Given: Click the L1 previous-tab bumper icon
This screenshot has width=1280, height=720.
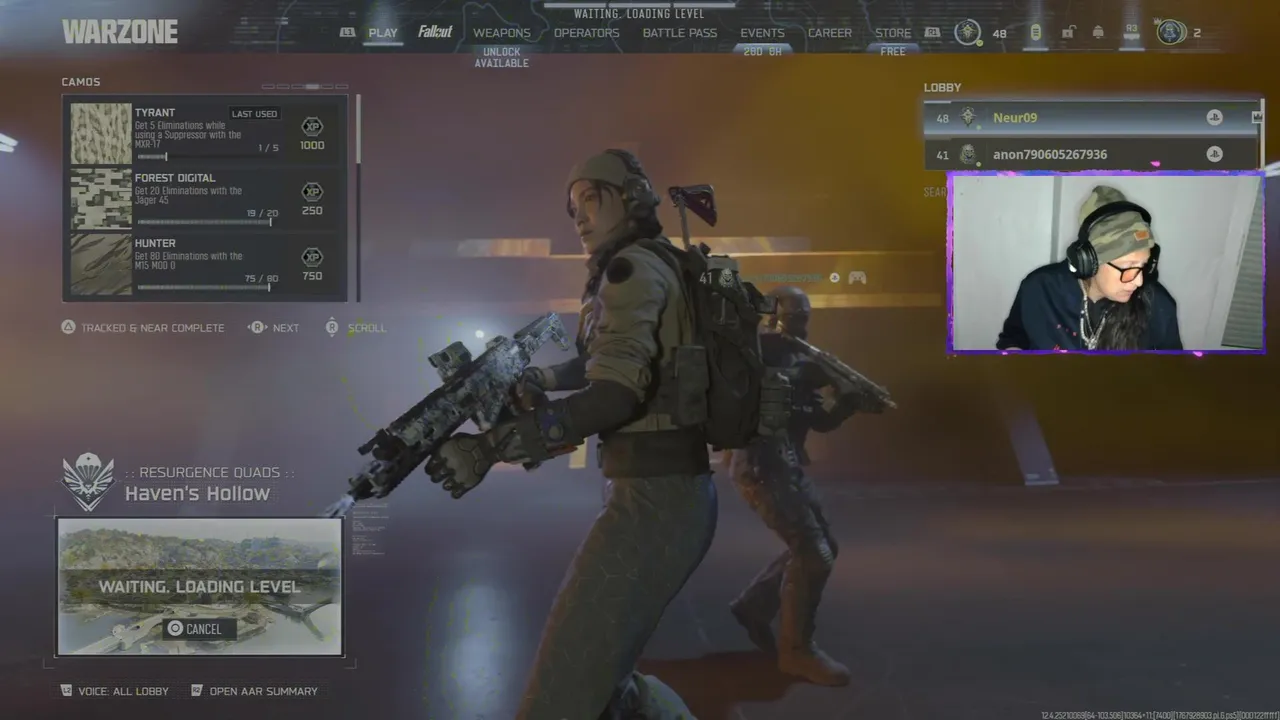Looking at the screenshot, I should (x=347, y=32).
